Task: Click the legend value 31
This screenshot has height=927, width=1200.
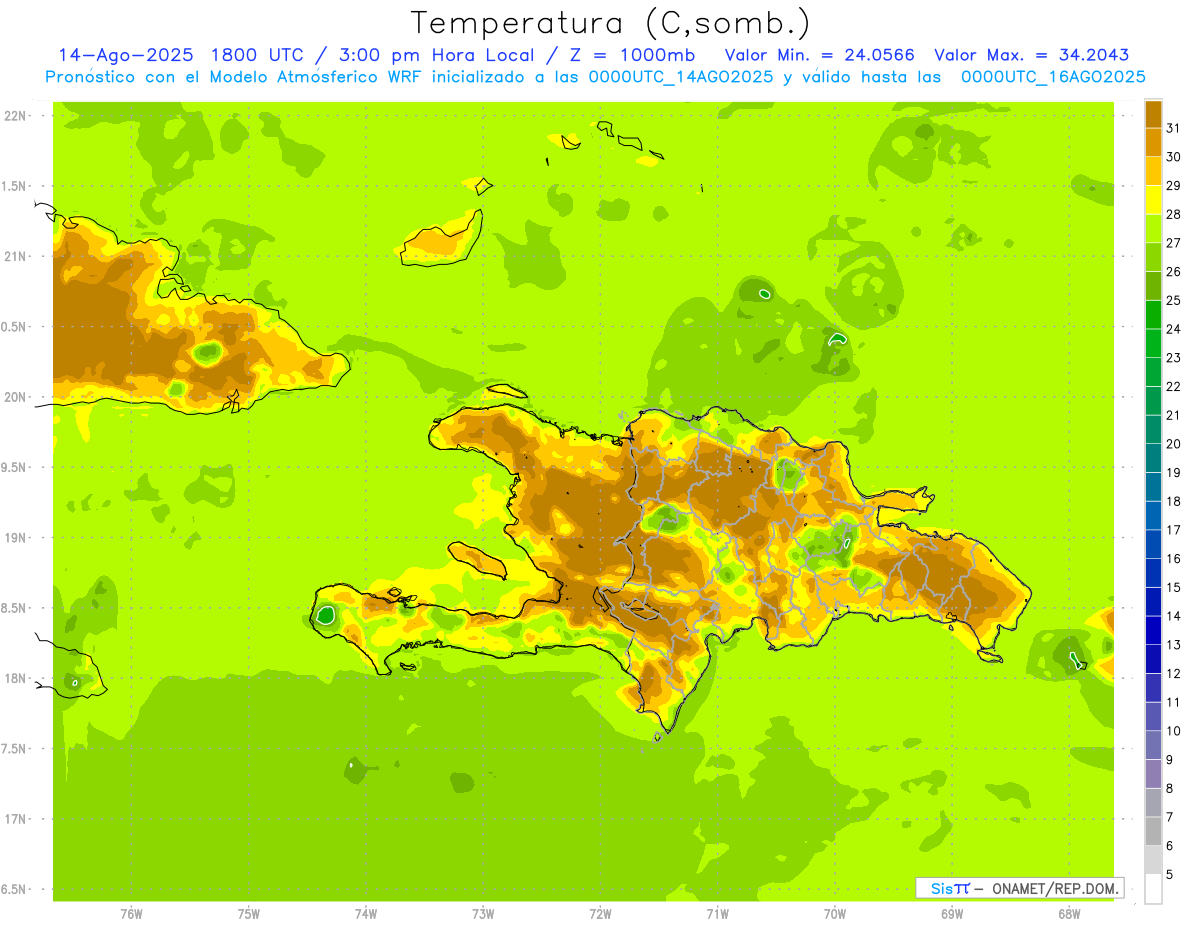Action: click(1173, 128)
